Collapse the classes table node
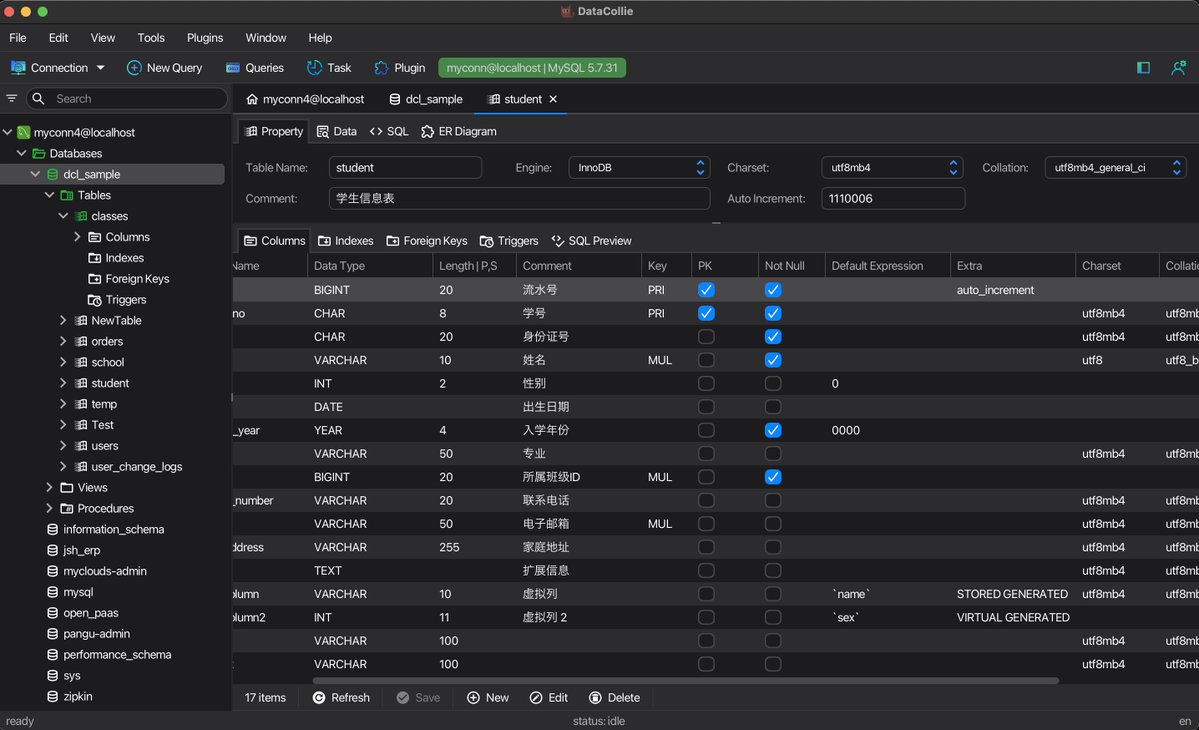The width and height of the screenshot is (1199, 730). (x=63, y=216)
